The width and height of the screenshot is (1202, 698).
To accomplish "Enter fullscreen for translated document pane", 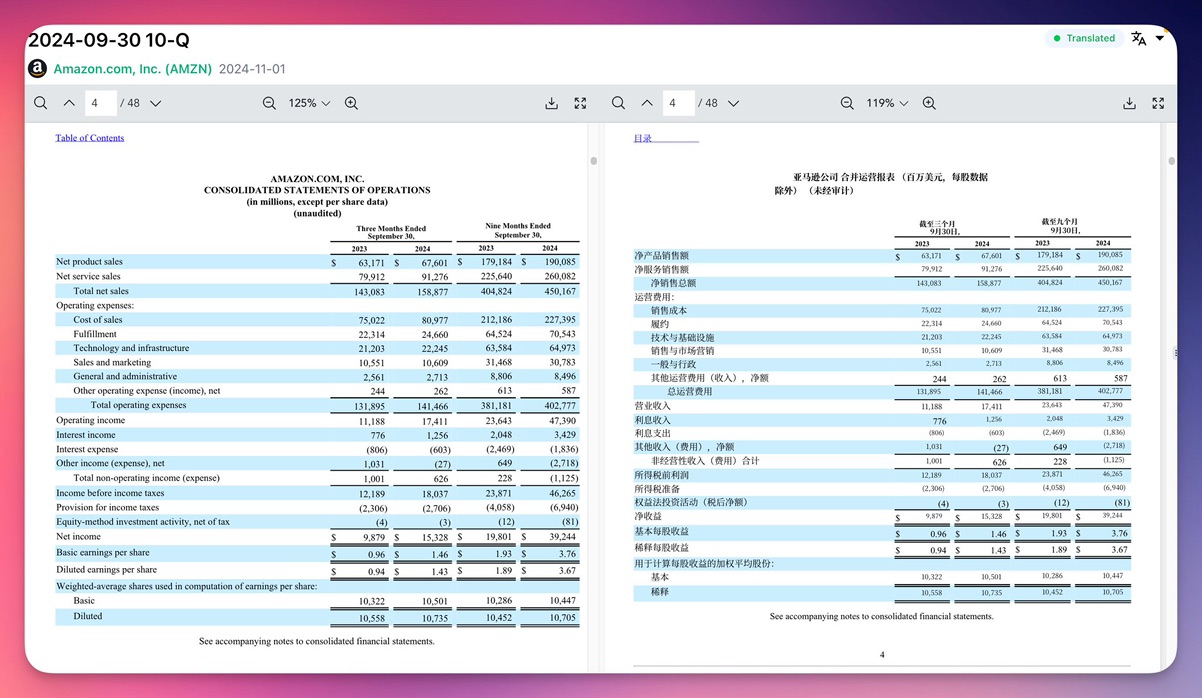I will 1158,103.
